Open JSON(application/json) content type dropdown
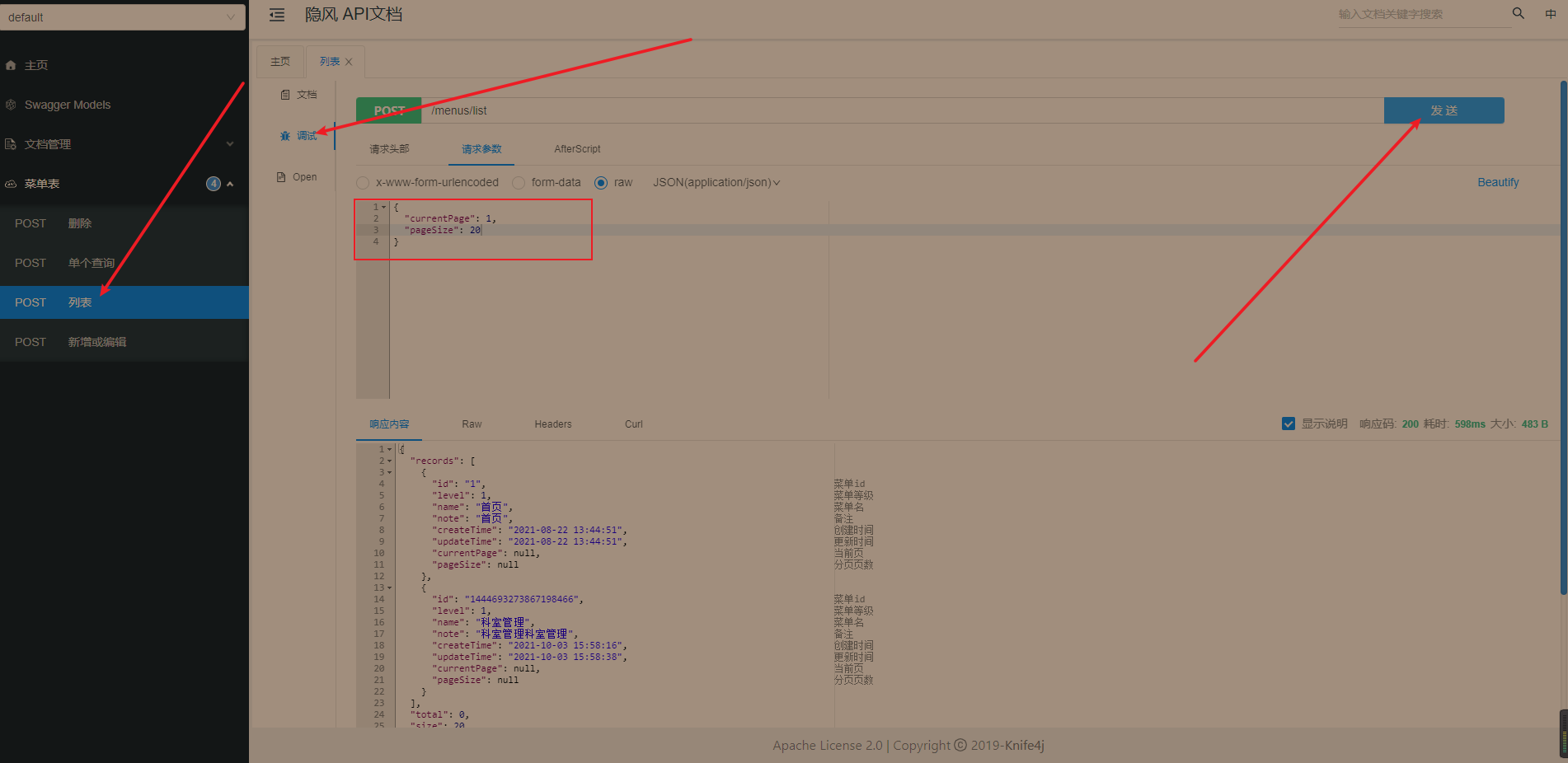The image size is (1568, 763). (x=716, y=182)
